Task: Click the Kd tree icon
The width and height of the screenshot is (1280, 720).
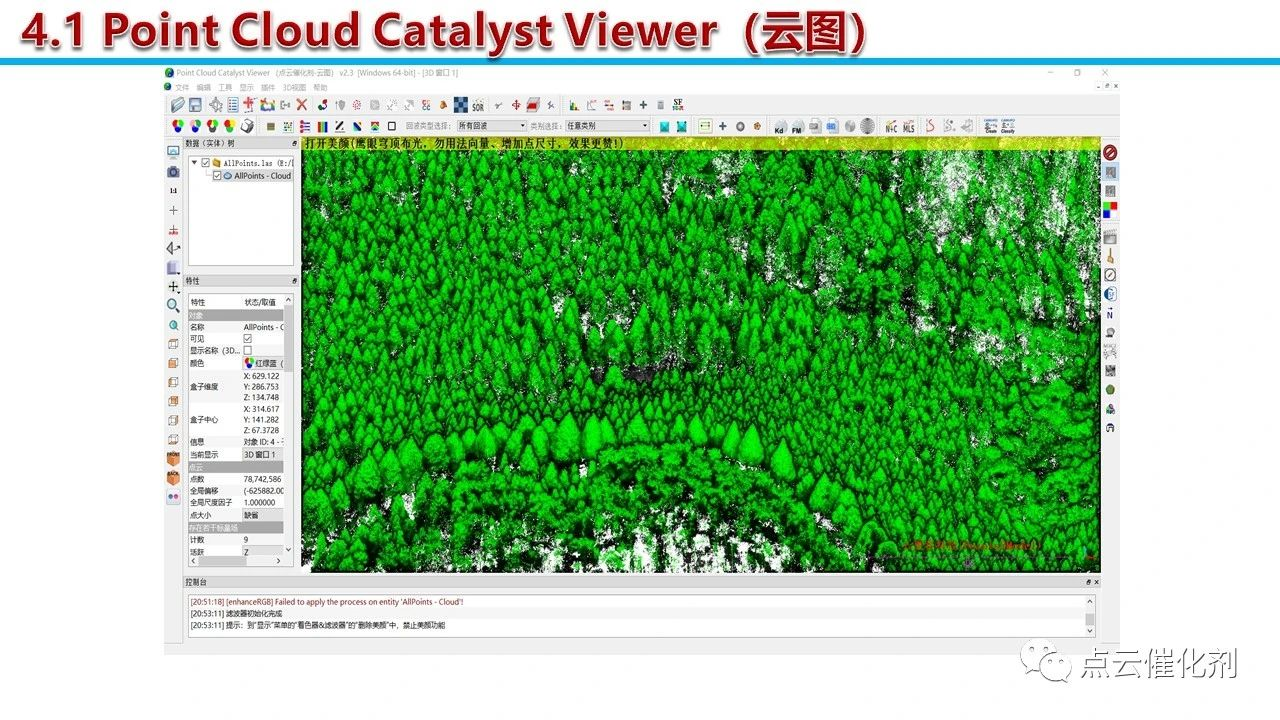Action: pyautogui.click(x=779, y=127)
